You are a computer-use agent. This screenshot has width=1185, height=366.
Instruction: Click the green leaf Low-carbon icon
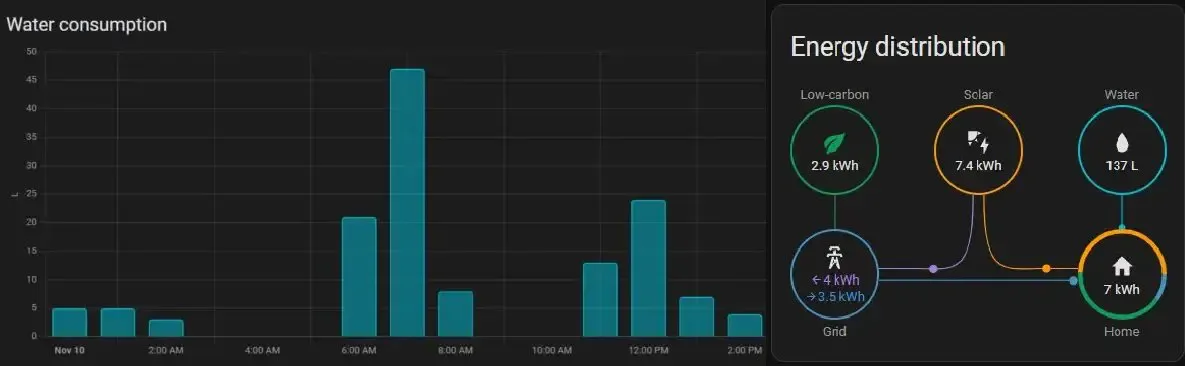[x=834, y=143]
